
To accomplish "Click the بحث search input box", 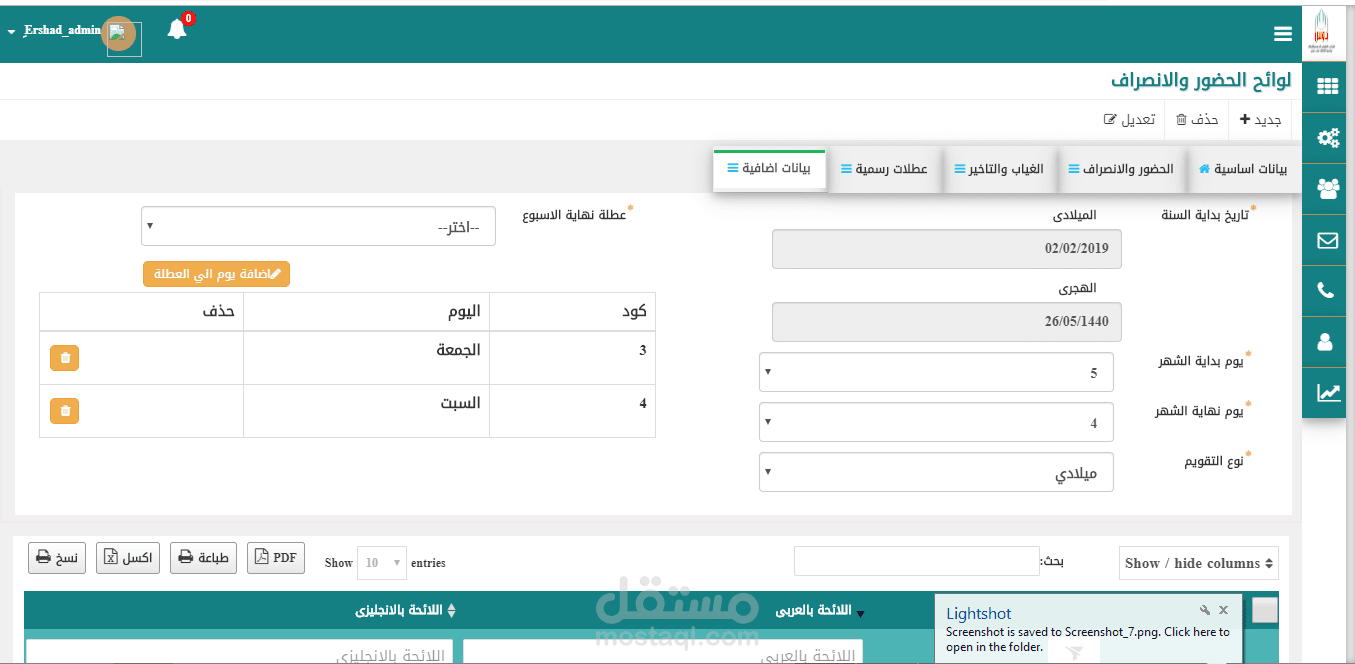I will tap(917, 561).
